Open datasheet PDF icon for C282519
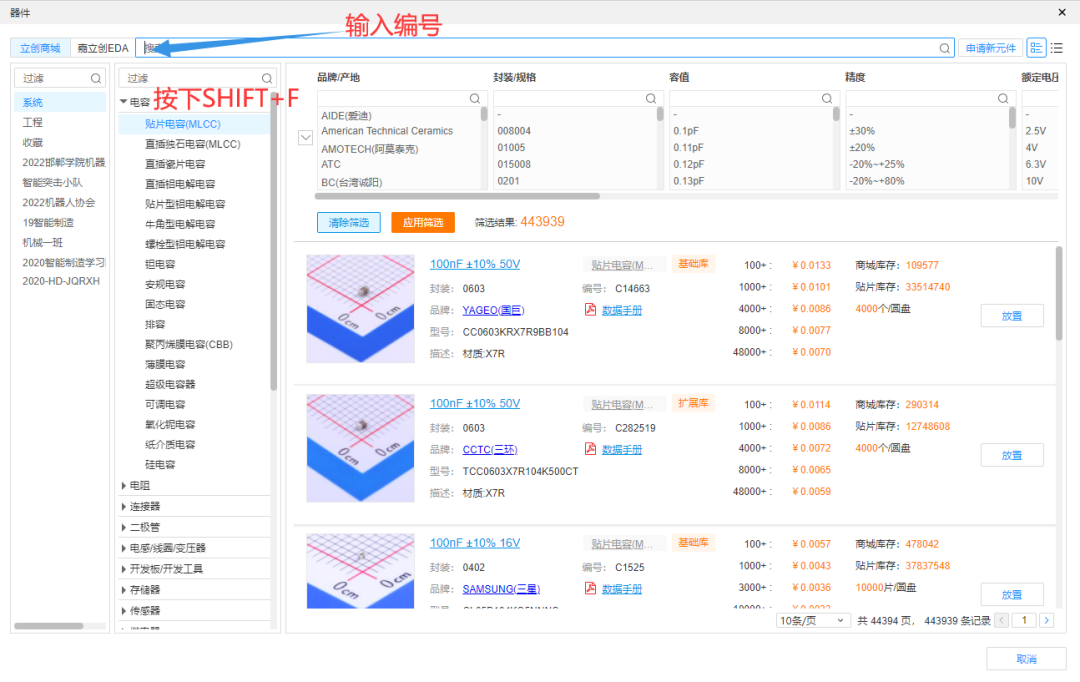The image size is (1080, 682). tap(590, 448)
